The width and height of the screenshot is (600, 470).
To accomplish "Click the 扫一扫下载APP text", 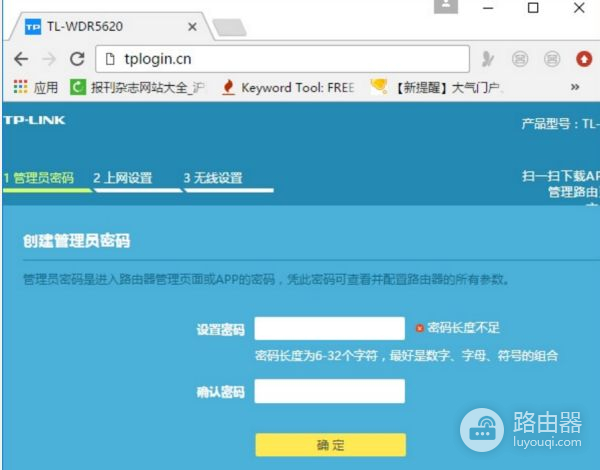I will point(561,176).
